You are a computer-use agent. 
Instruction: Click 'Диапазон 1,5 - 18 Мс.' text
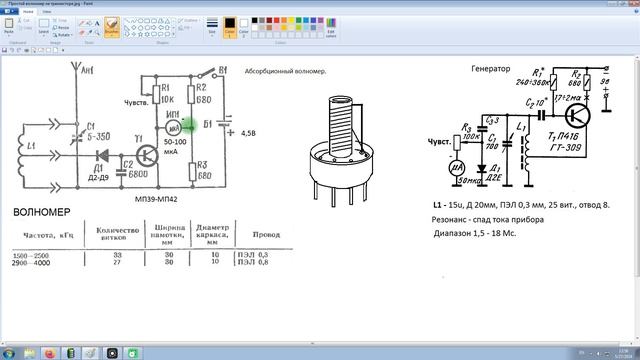pos(475,233)
